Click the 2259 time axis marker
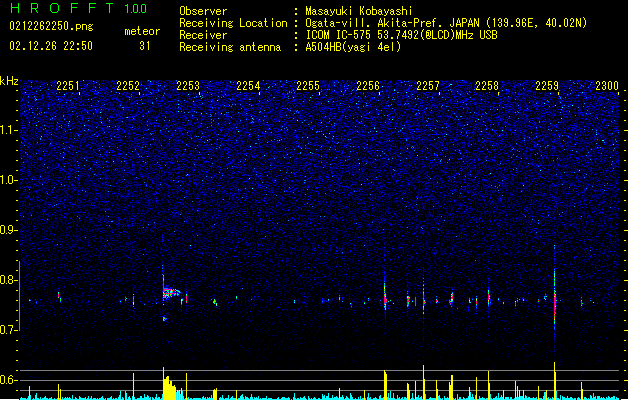The image size is (629, 400). (x=547, y=86)
